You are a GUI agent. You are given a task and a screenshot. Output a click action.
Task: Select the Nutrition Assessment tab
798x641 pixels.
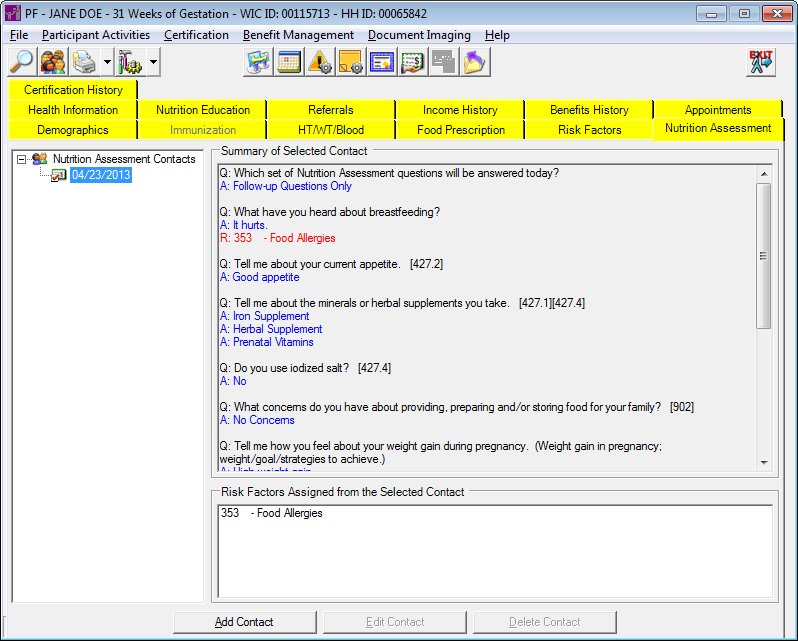[718, 128]
